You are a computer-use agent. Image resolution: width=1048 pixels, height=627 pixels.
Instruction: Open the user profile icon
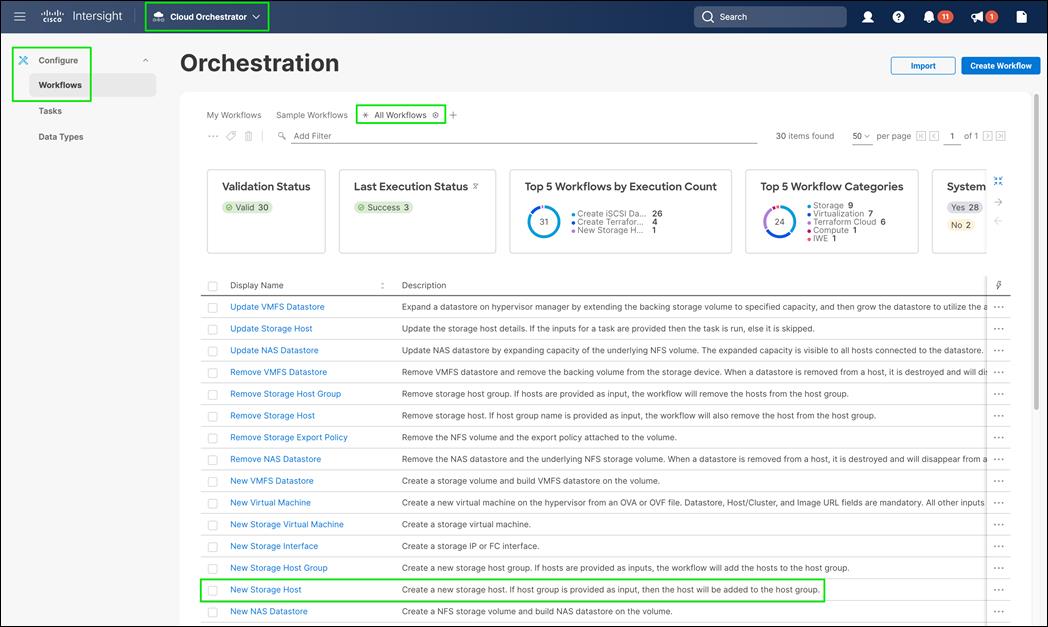867,16
